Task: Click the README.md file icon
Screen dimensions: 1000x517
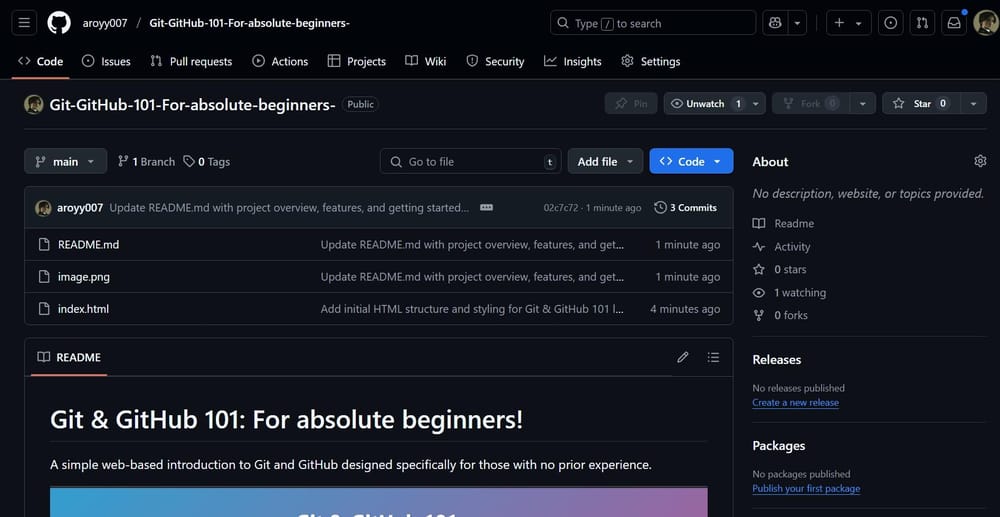Action: pyautogui.click(x=44, y=244)
